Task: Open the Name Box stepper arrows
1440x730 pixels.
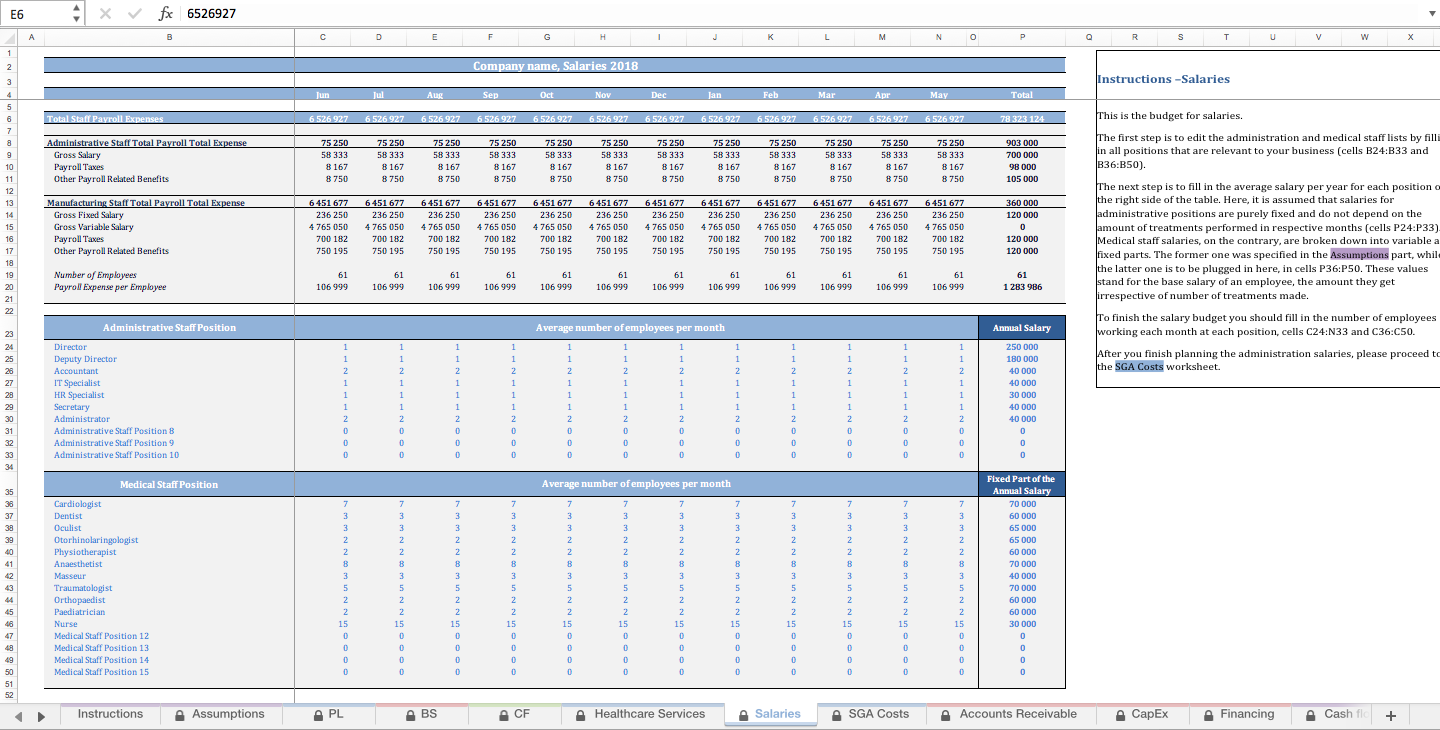Action: click(78, 14)
